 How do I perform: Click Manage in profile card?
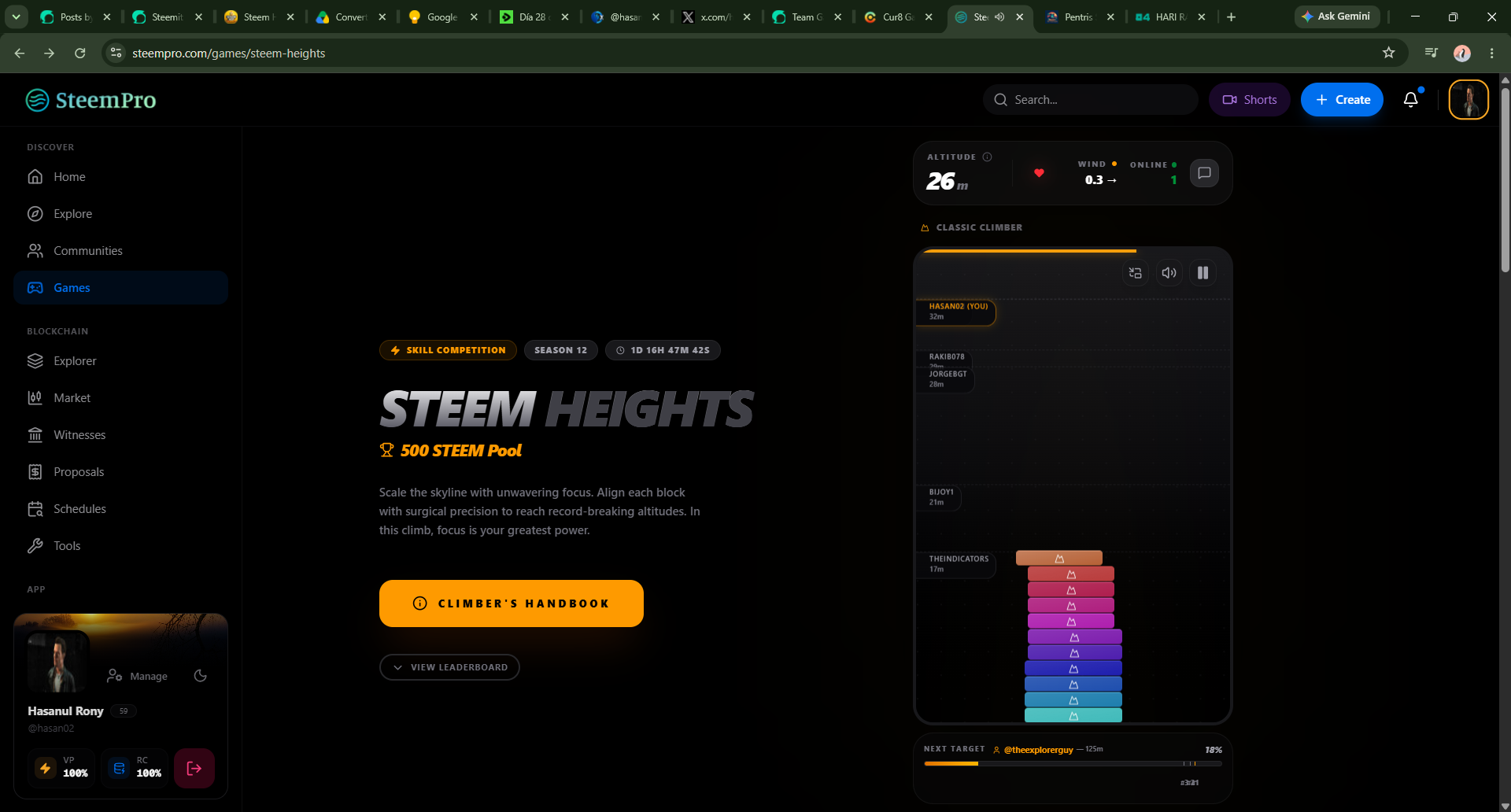(138, 676)
